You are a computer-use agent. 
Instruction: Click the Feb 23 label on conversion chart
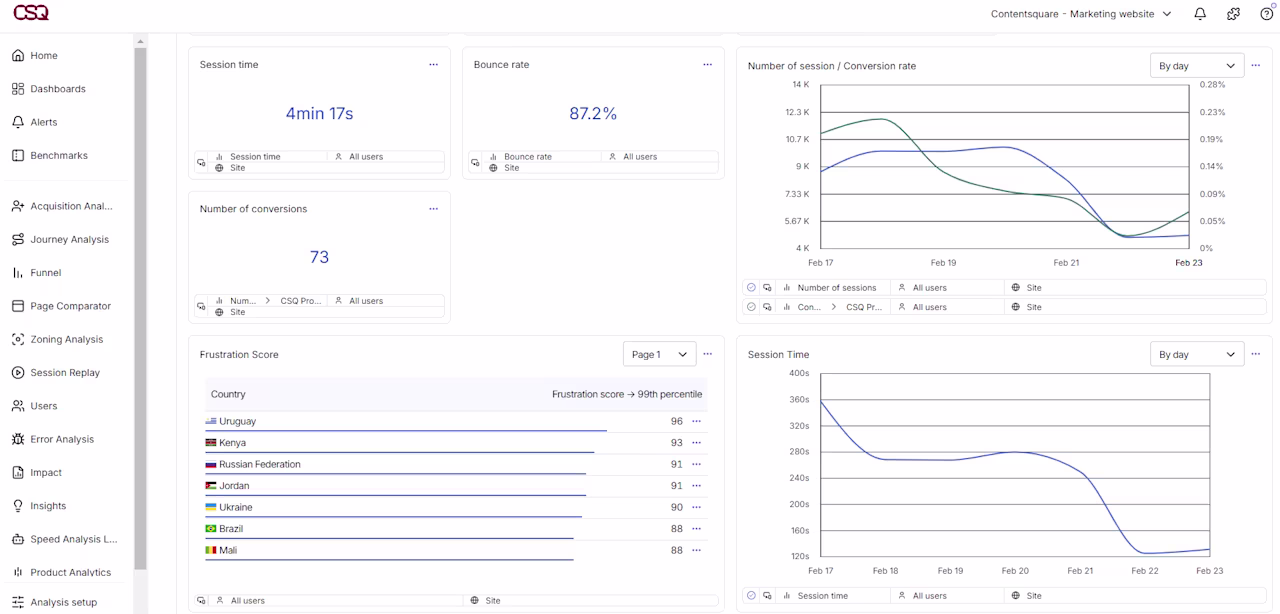[x=1188, y=263]
